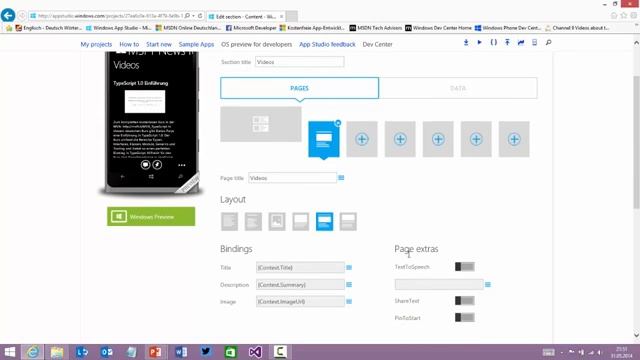Open the MSDN Tech Advisors bookmark
The height and width of the screenshot is (360, 640).
pos(376,28)
